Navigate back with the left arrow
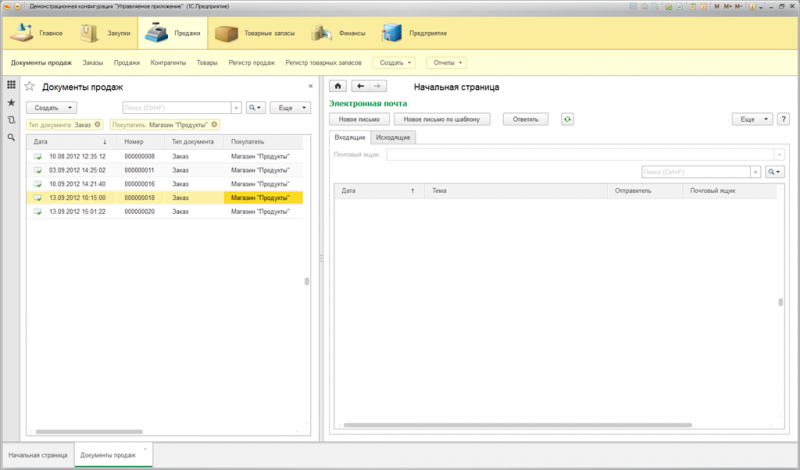Screen dimensions: 800x470 [x=360, y=86]
